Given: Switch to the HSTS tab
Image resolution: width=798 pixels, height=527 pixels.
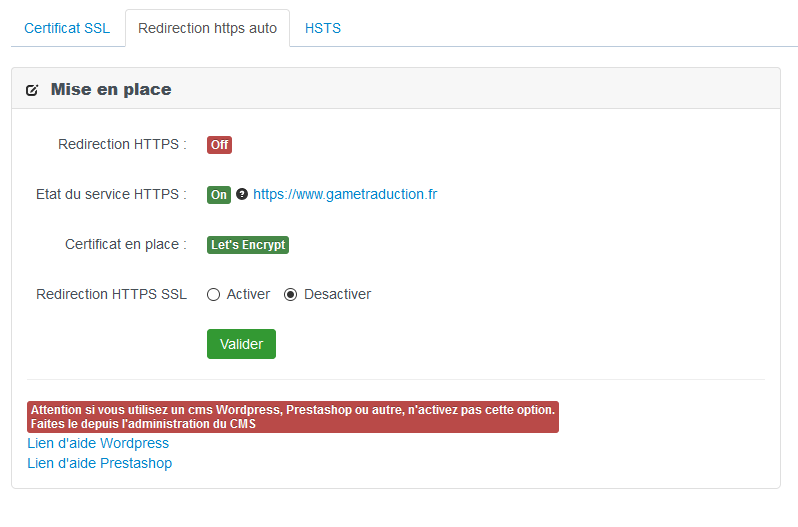Looking at the screenshot, I should [x=323, y=28].
